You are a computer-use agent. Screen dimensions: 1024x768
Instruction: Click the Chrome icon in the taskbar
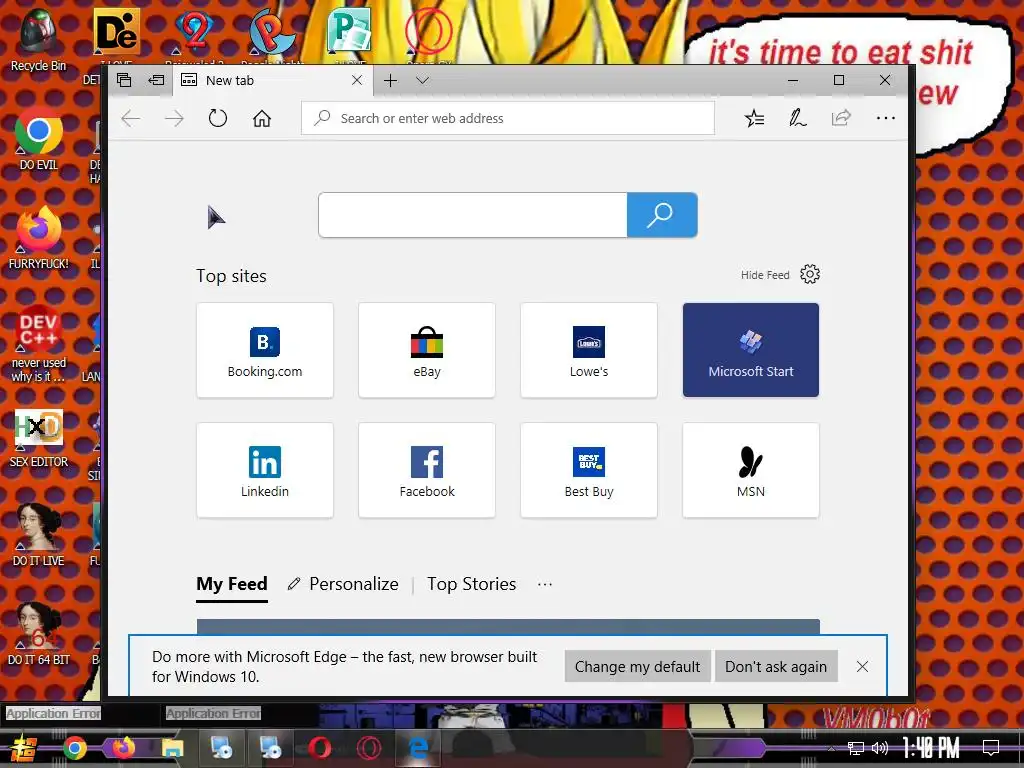[x=75, y=748]
